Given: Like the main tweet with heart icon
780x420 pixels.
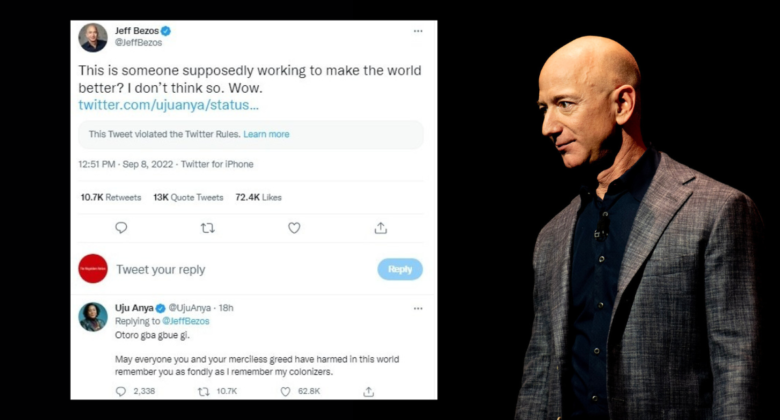Looking at the screenshot, I should click(294, 228).
